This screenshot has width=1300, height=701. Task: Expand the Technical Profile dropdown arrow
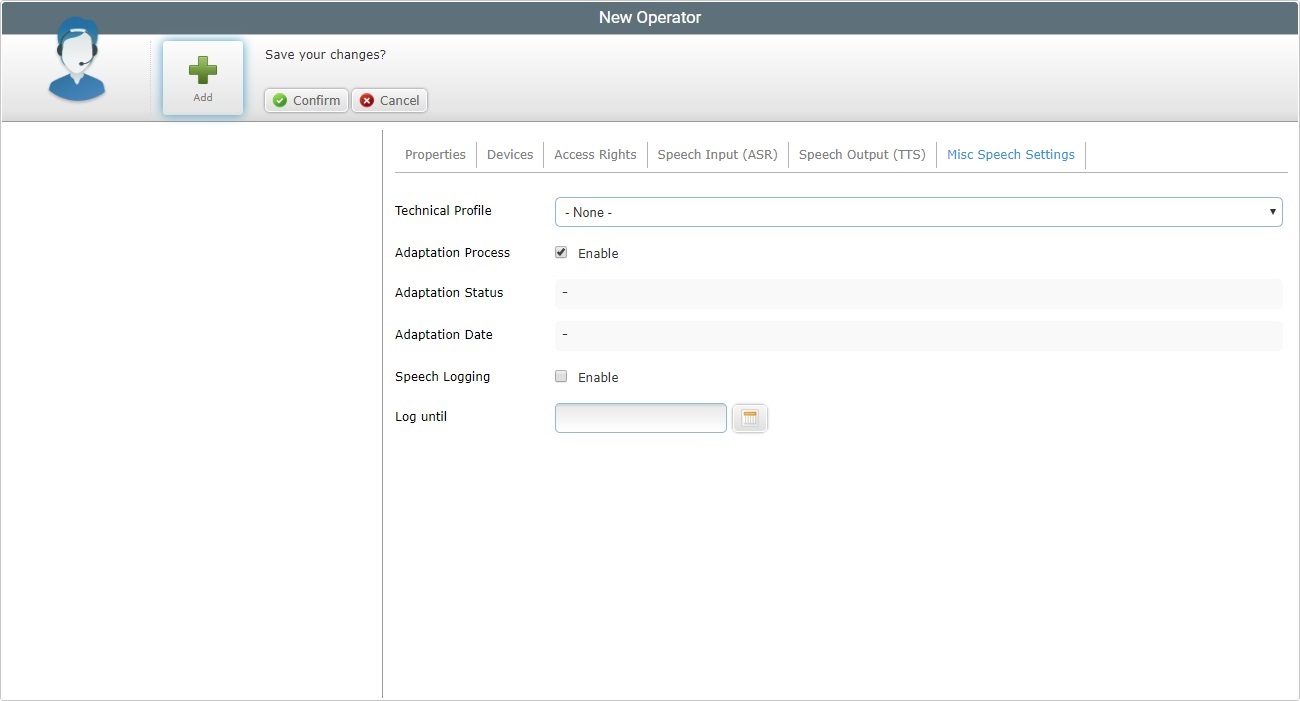[x=1272, y=212]
